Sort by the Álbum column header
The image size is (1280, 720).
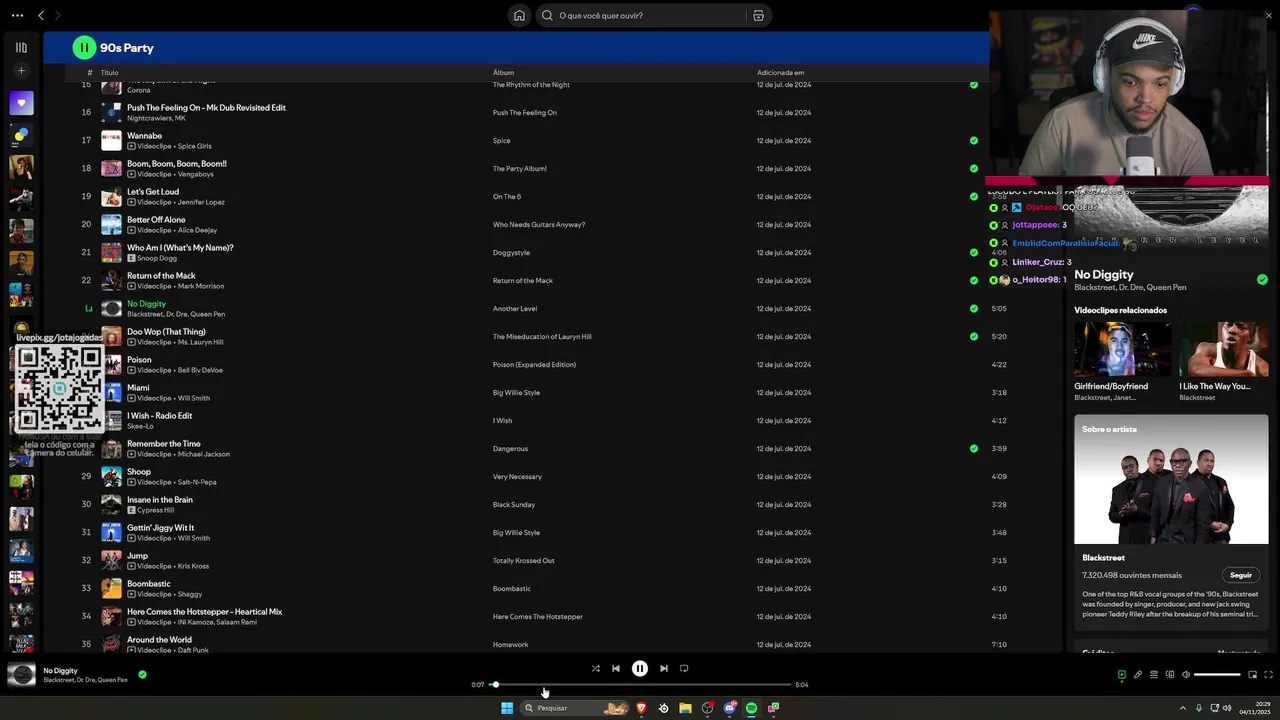[503, 73]
